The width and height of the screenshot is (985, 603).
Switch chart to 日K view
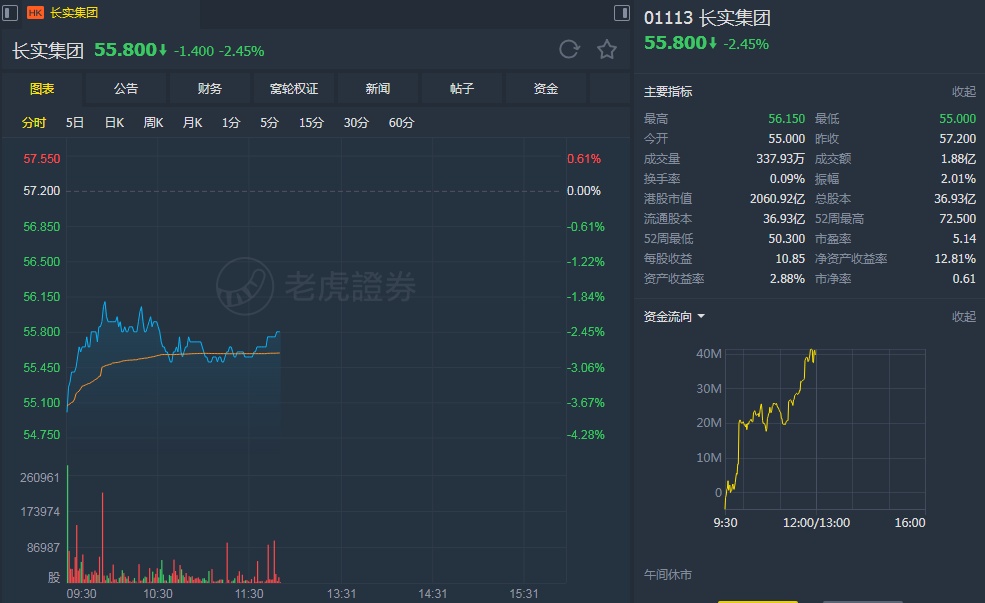(x=114, y=122)
